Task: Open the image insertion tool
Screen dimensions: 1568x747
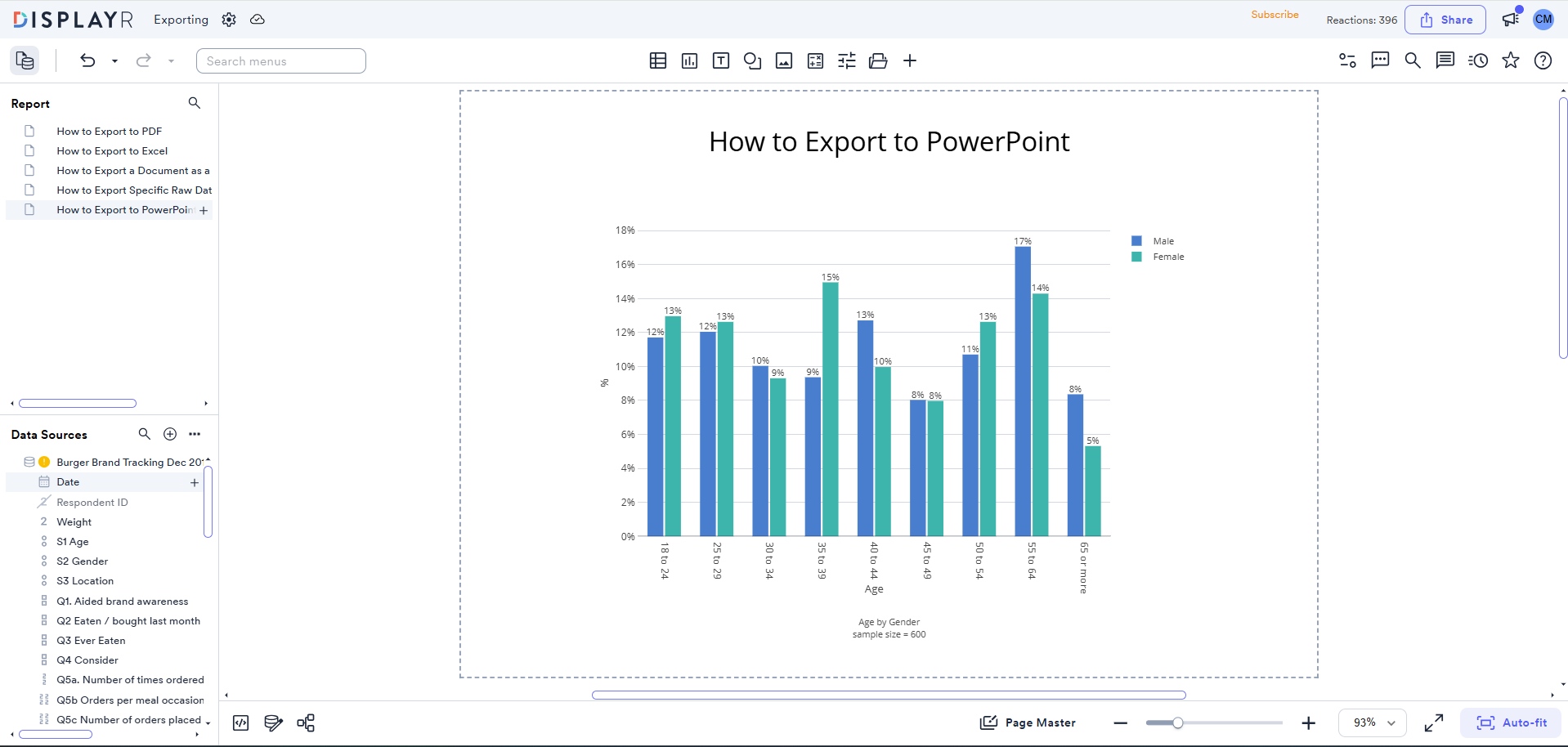Action: click(784, 60)
